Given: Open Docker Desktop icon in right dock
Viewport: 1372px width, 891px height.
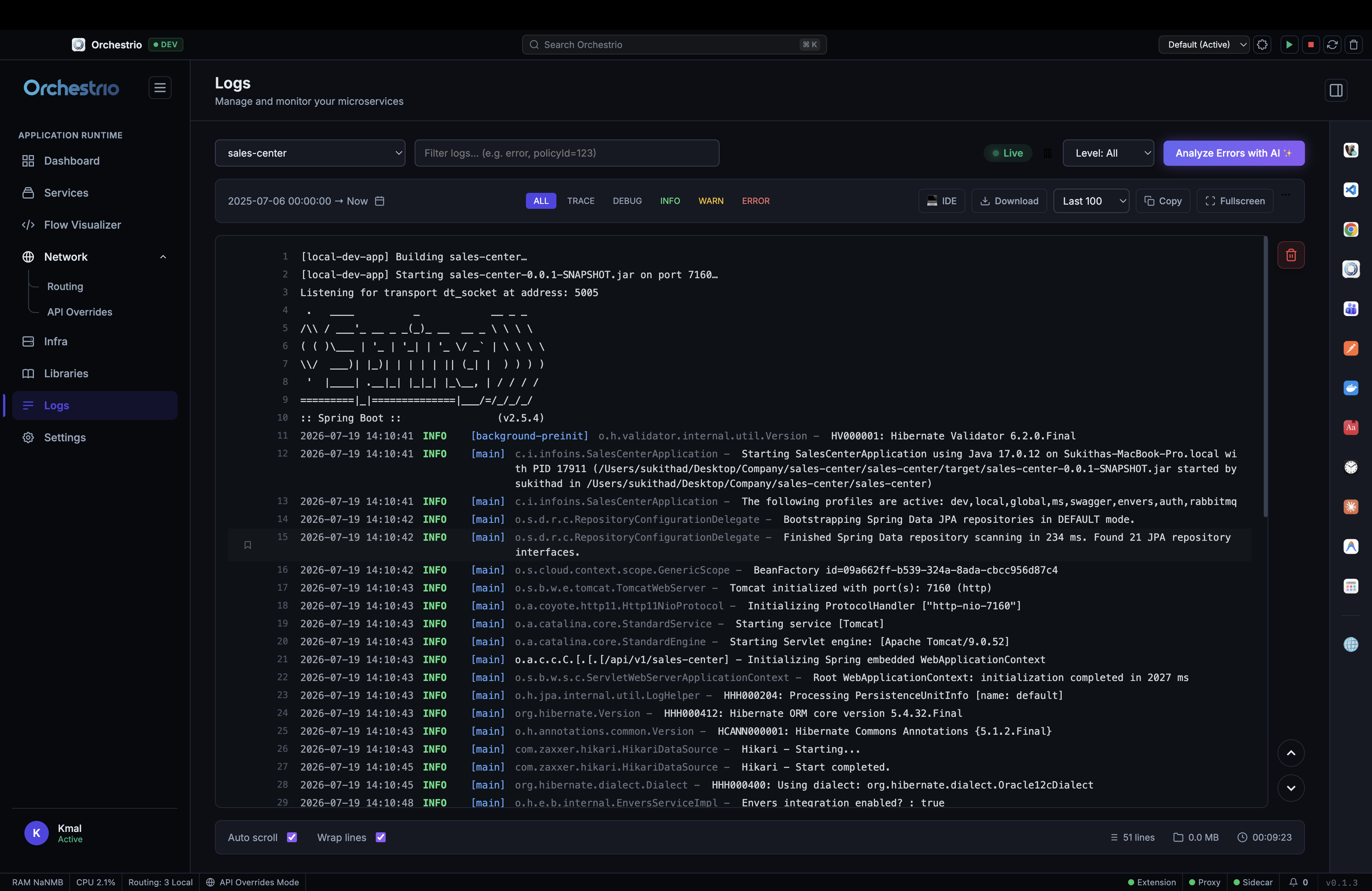Looking at the screenshot, I should coord(1351,388).
